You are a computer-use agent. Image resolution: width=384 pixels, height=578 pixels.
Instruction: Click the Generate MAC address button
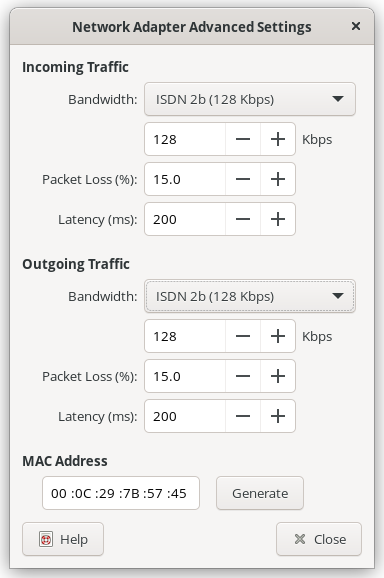[x=260, y=493]
